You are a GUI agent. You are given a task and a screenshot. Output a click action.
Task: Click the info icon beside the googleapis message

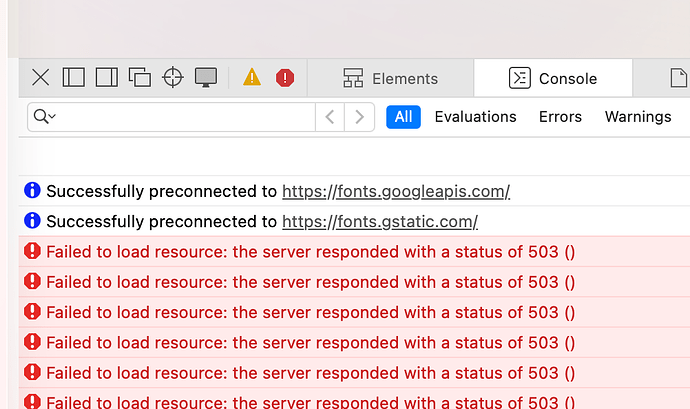(32, 190)
